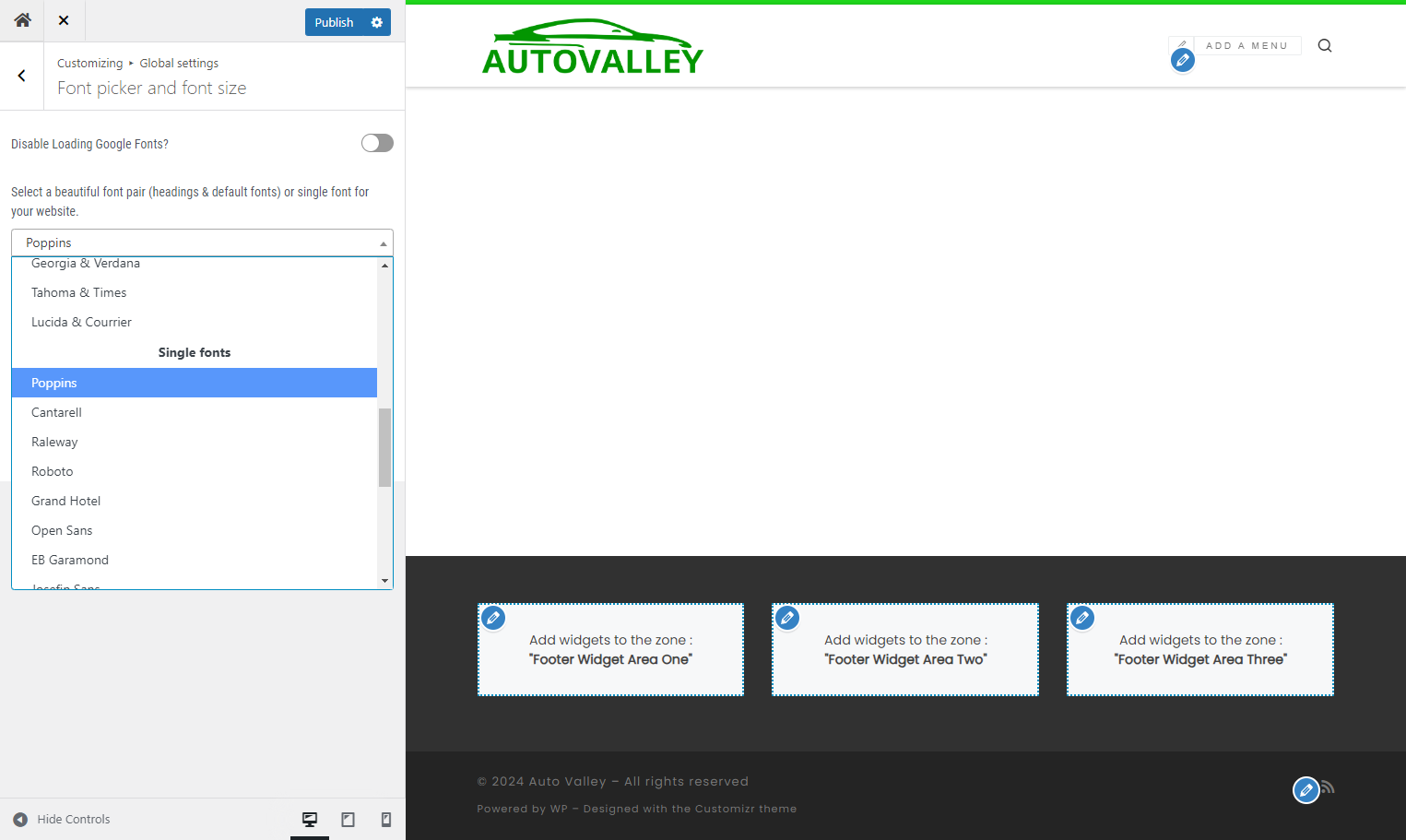Viewport: 1406px width, 840px height.
Task: Choose the highlighted Poppins option
Action: click(x=194, y=383)
